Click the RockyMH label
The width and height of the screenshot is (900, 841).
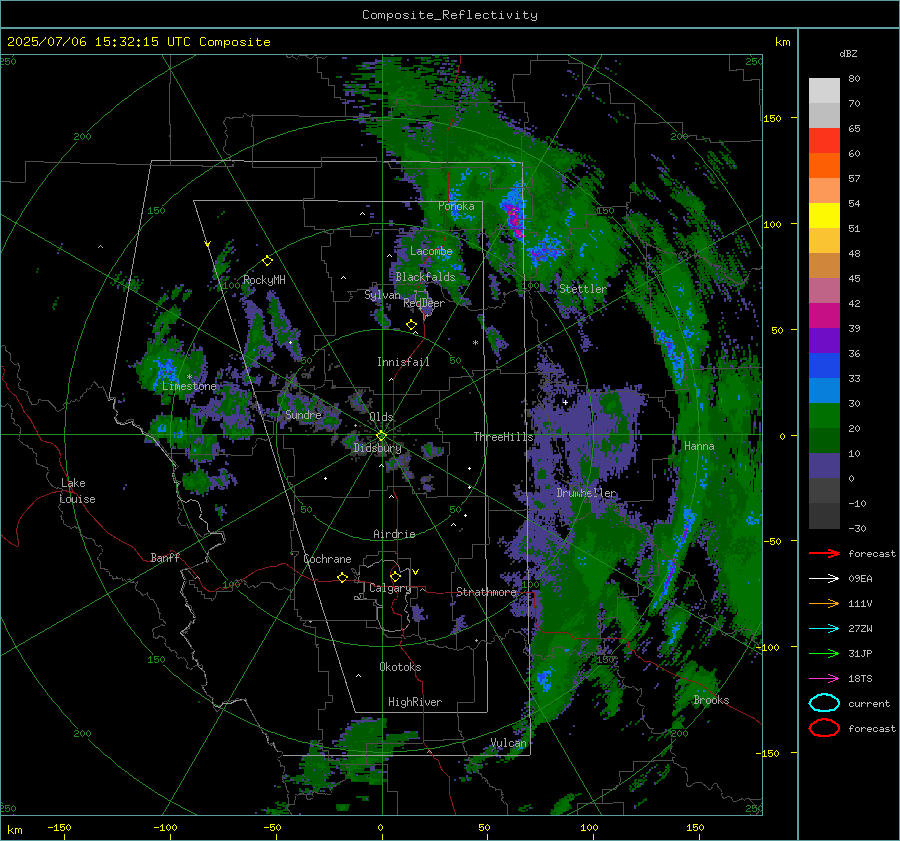coord(264,280)
